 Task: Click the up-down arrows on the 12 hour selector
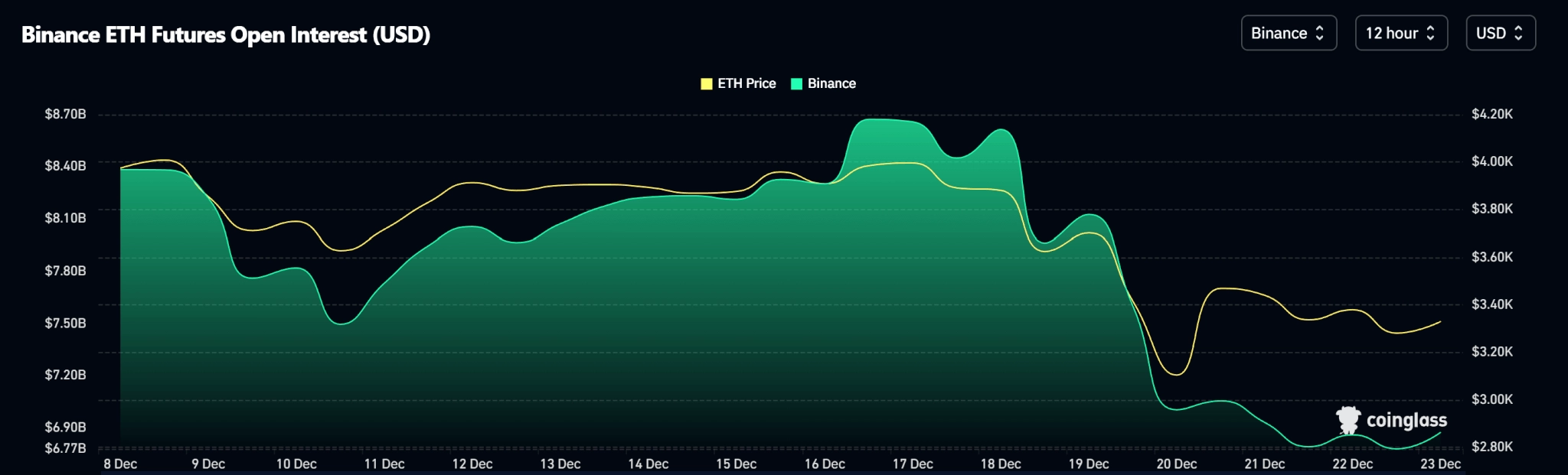click(x=1430, y=33)
